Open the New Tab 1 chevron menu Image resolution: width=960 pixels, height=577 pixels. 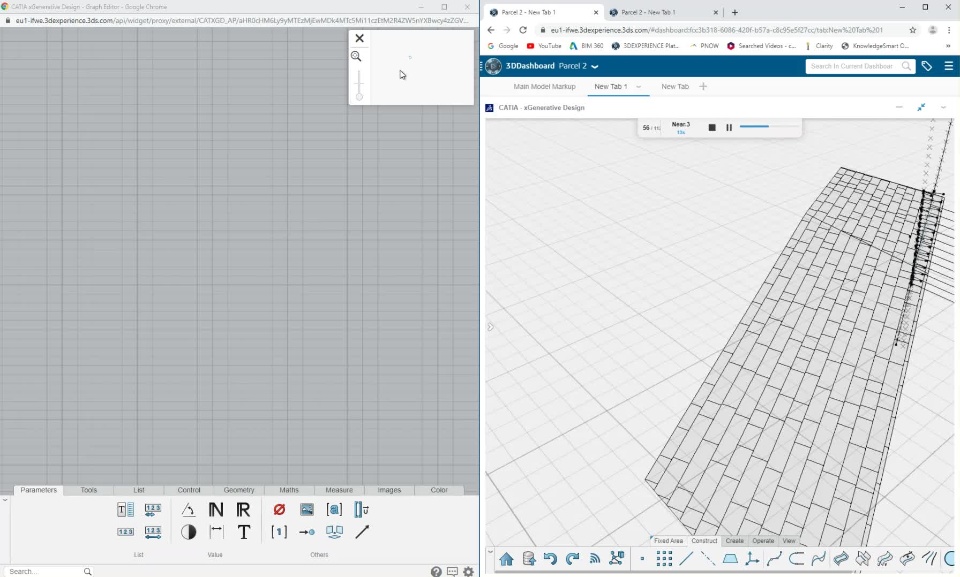pos(638,87)
